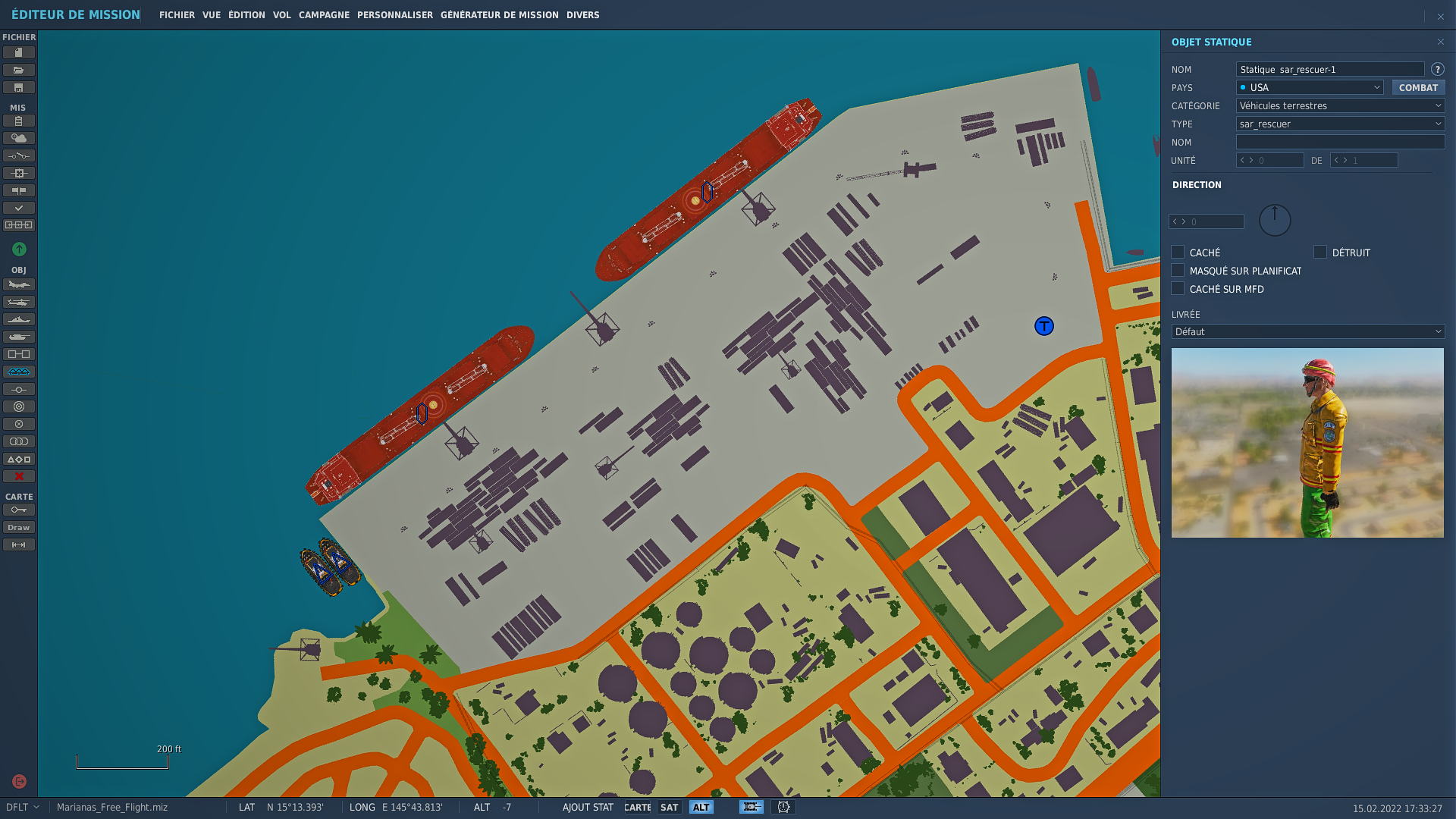This screenshot has width=1456, height=819.
Task: Click the direction compass dial
Action: click(1275, 220)
